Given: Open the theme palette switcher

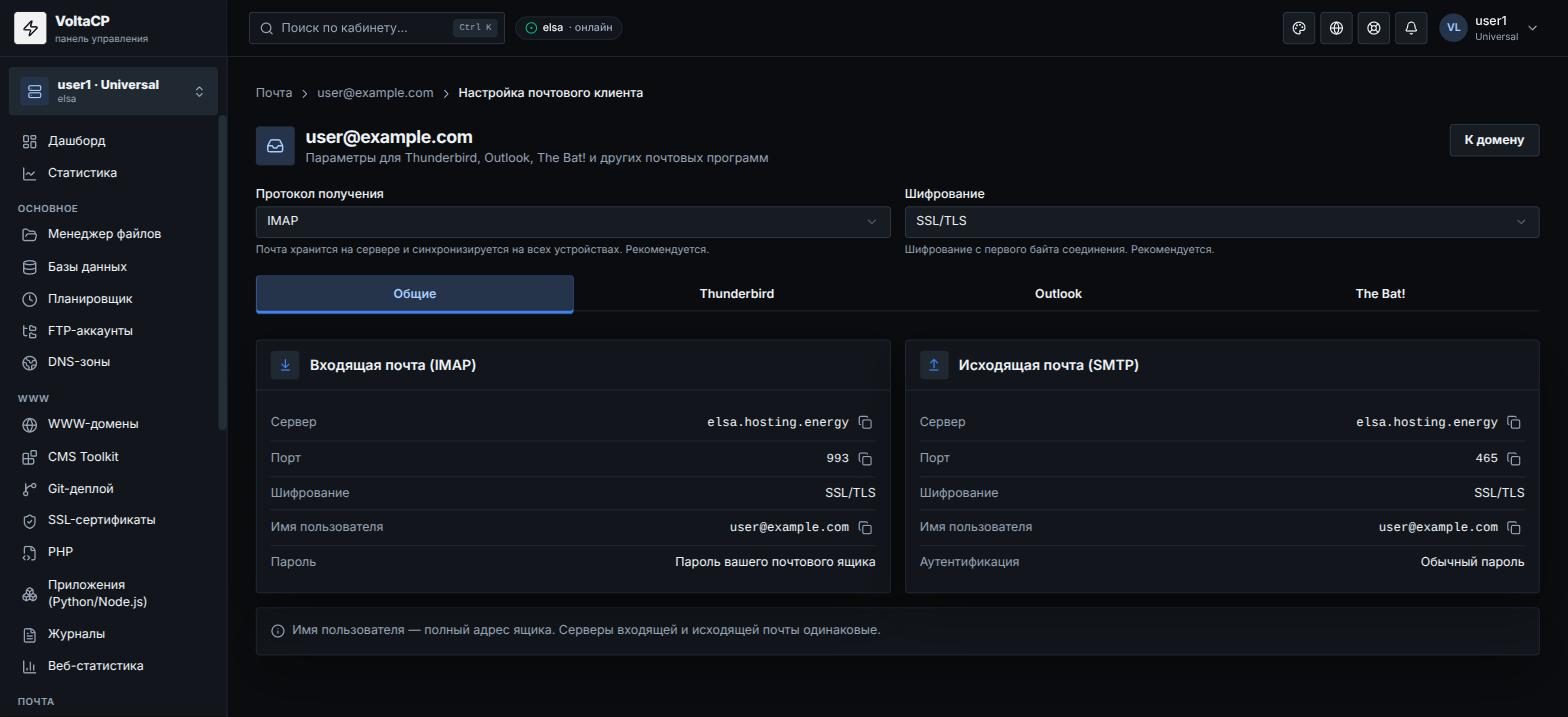Looking at the screenshot, I should (x=1299, y=28).
